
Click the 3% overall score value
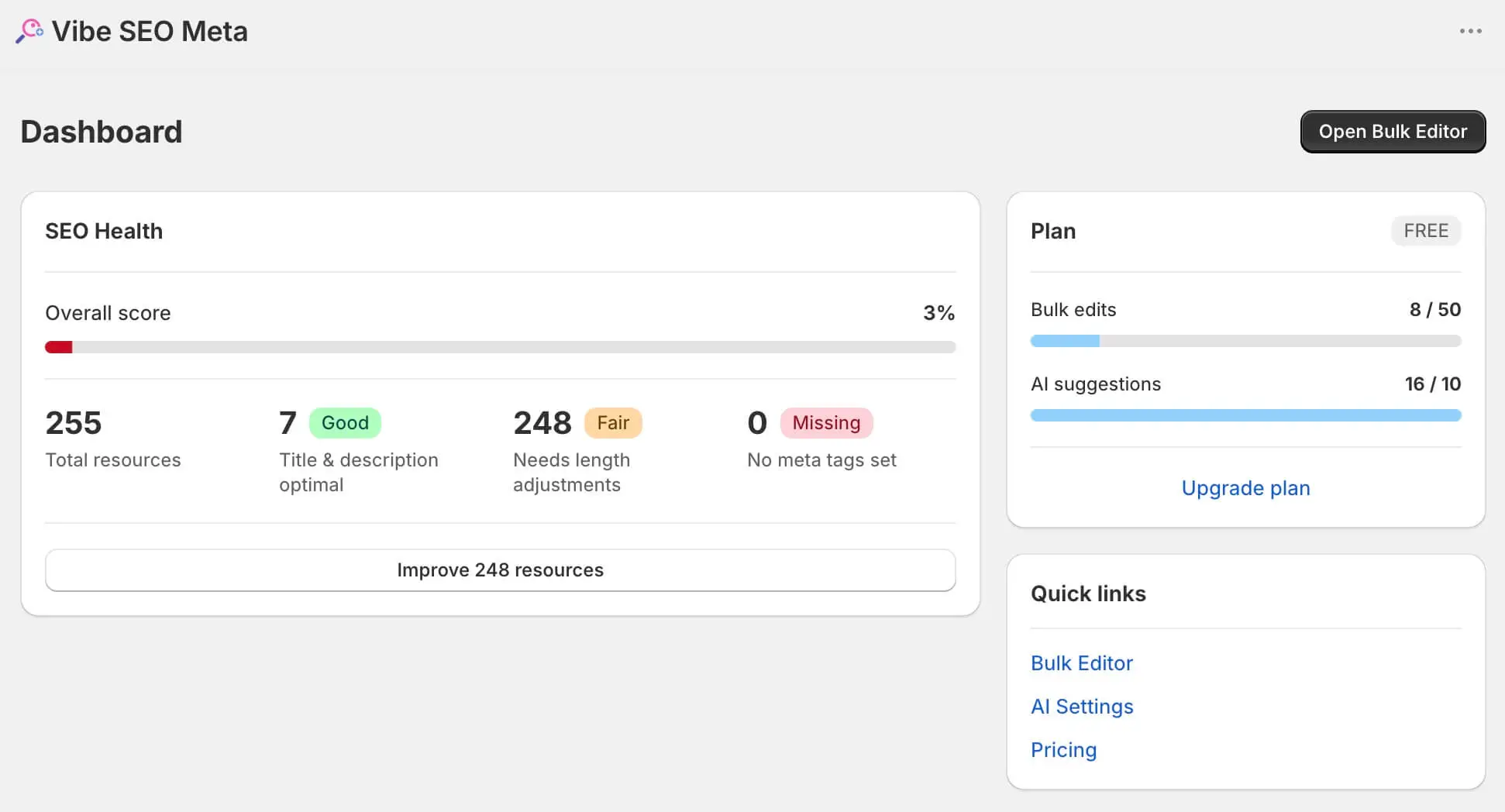point(938,313)
